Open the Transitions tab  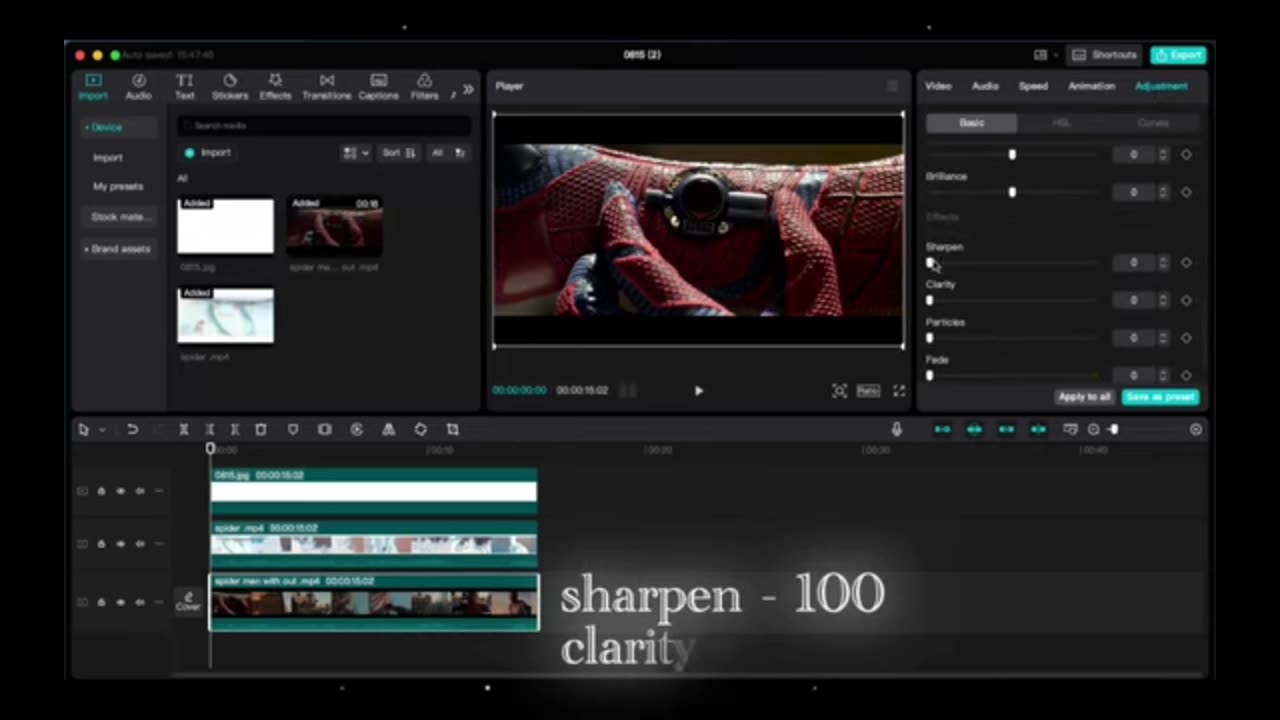[326, 87]
